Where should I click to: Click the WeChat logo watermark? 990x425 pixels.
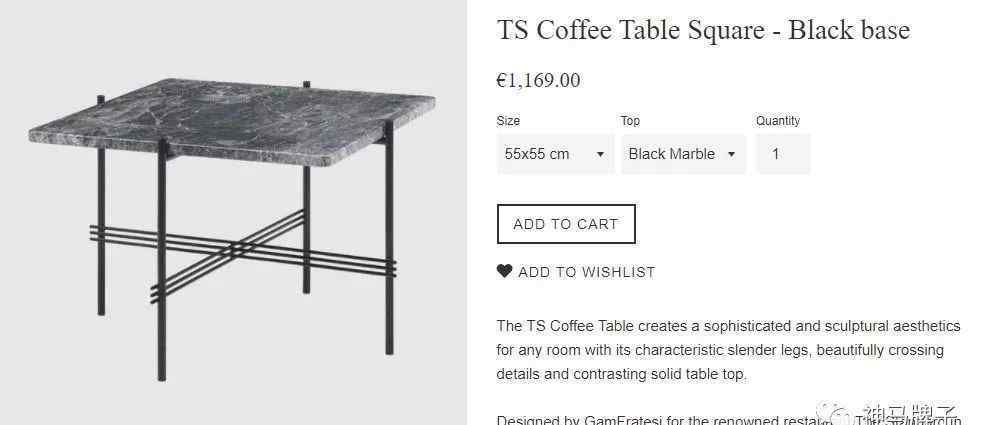(833, 413)
